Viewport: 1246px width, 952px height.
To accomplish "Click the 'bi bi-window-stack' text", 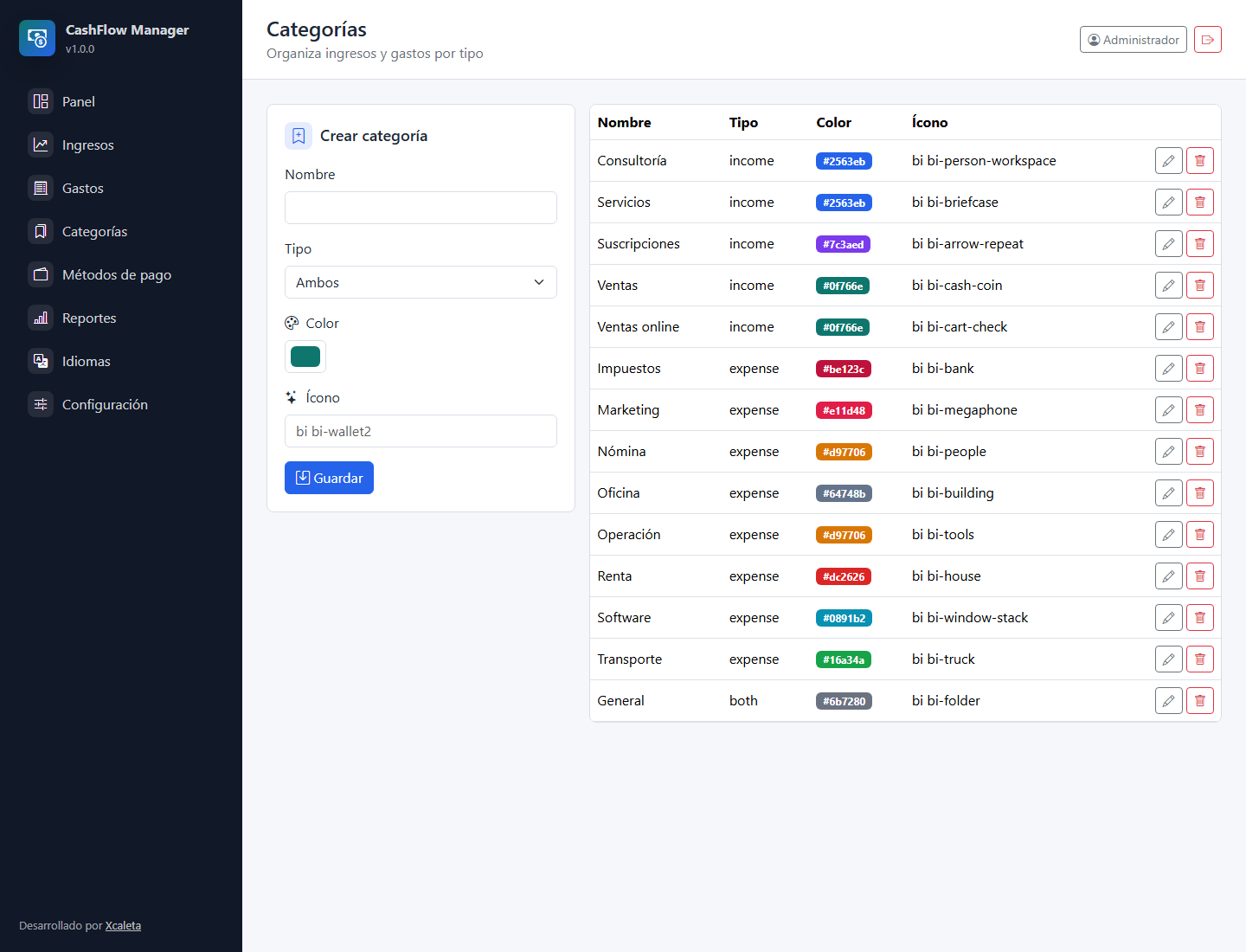I will point(970,618).
